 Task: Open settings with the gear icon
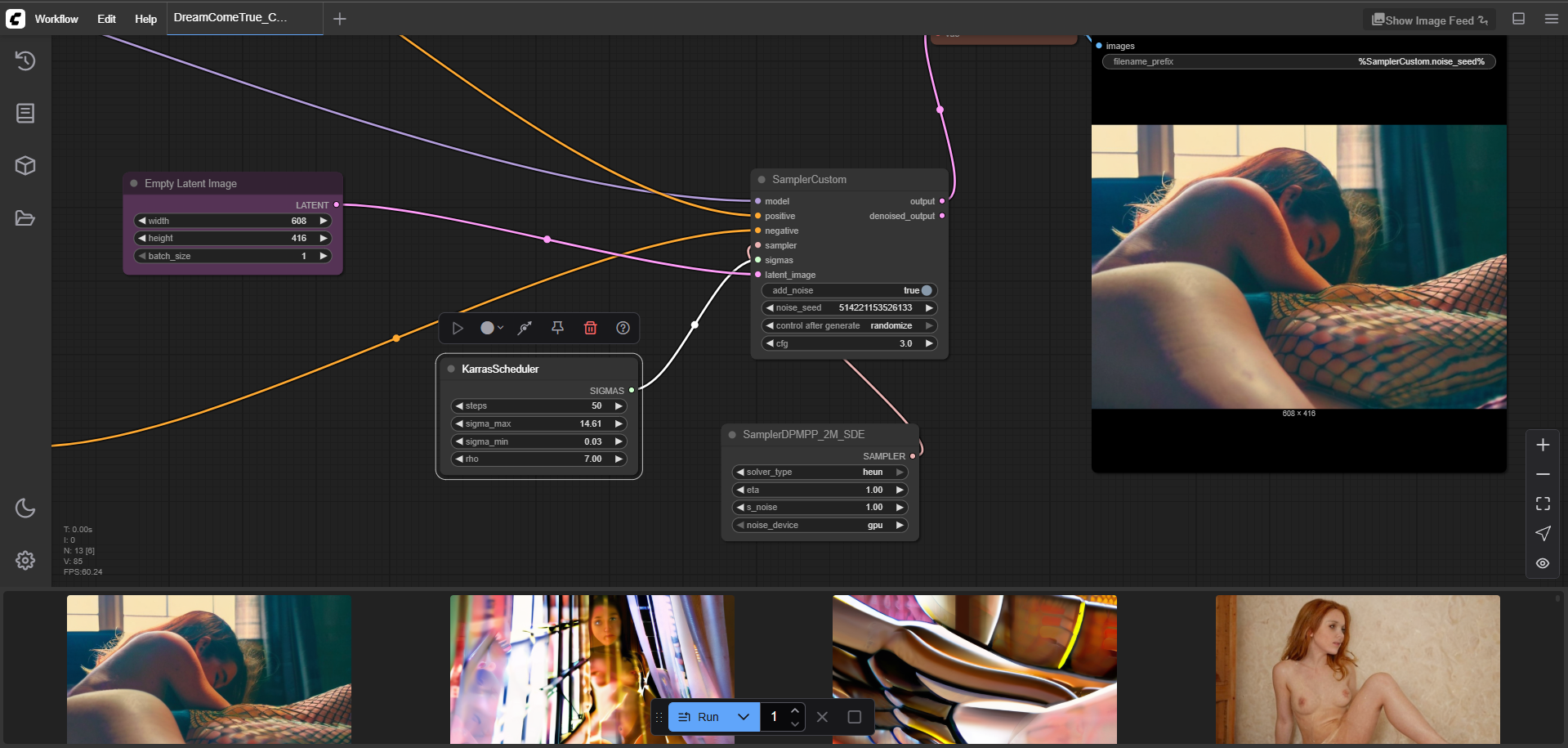[x=25, y=560]
